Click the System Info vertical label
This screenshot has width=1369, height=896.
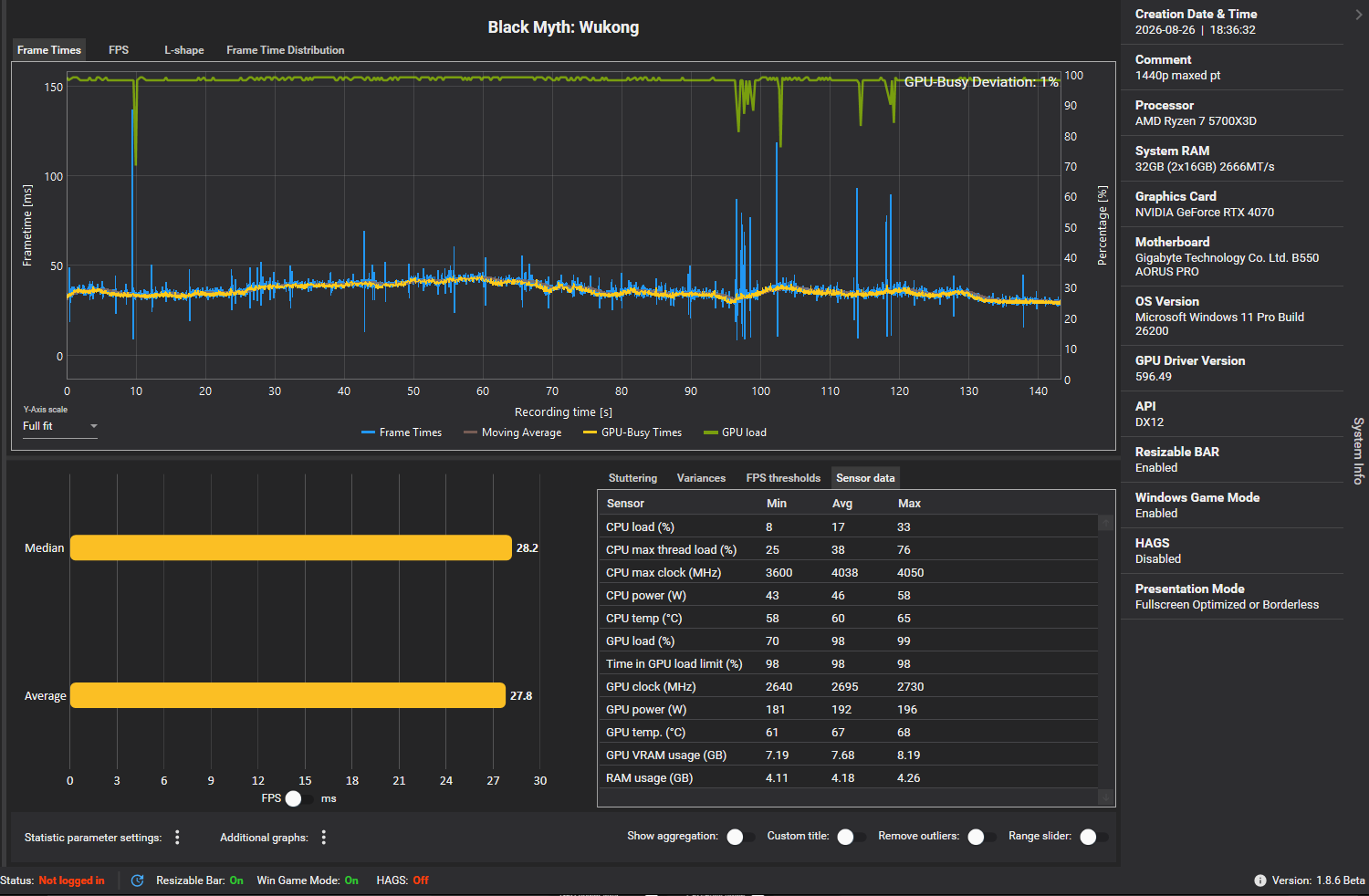coord(1358,451)
